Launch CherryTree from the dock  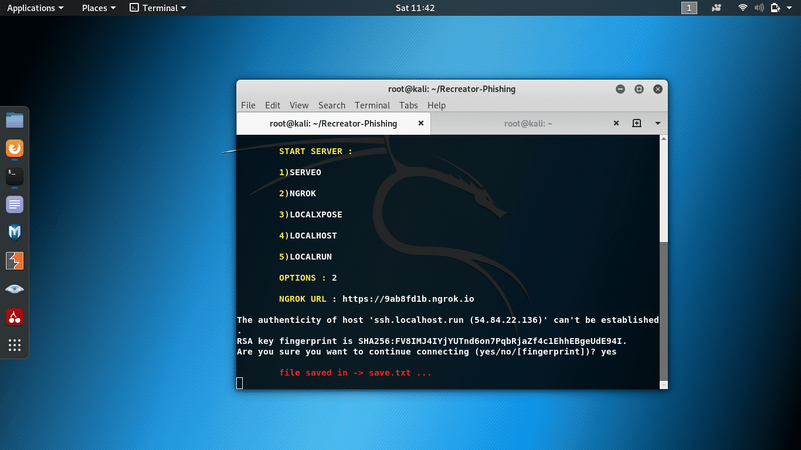pyautogui.click(x=14, y=317)
